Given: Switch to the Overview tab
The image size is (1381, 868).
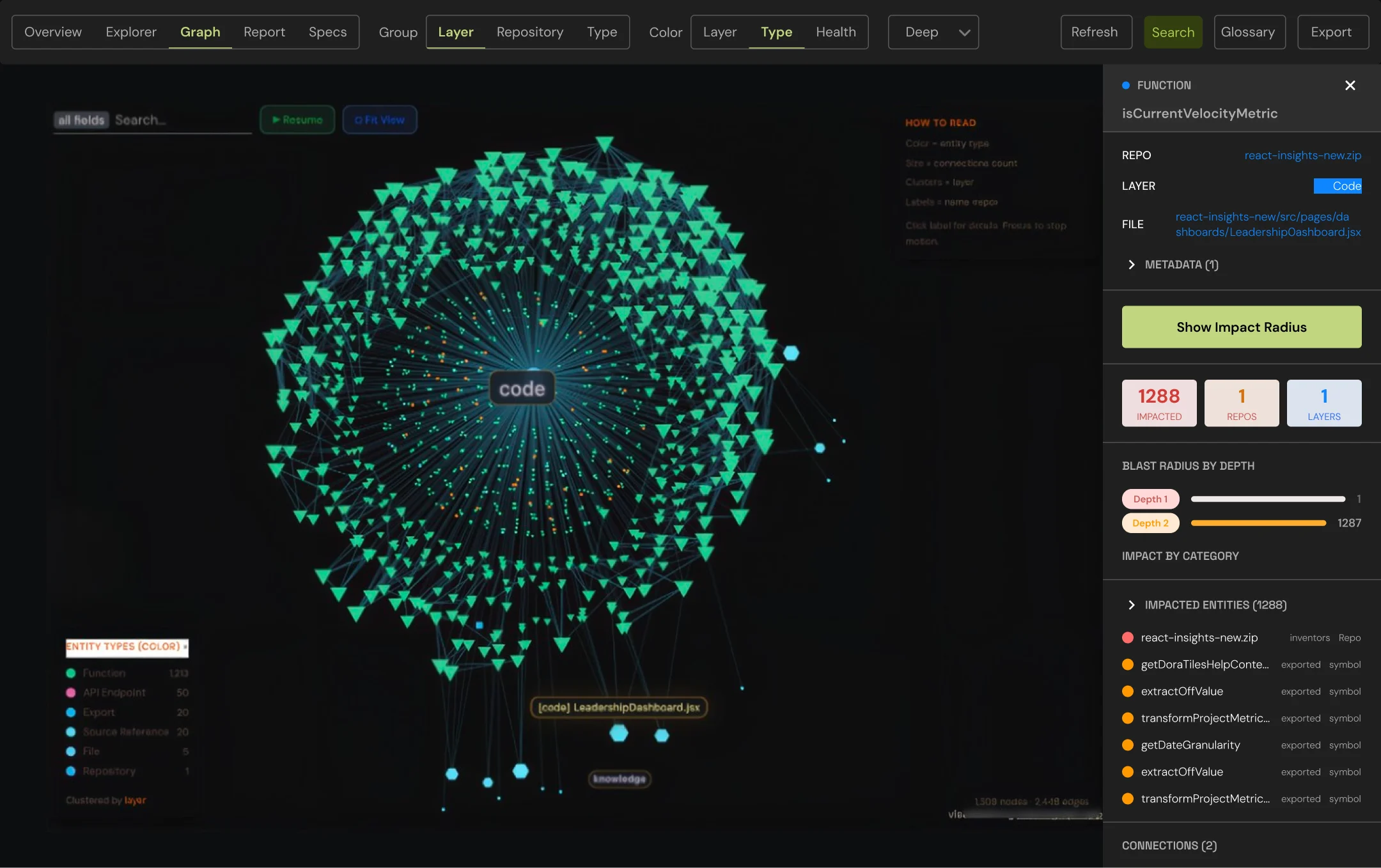Looking at the screenshot, I should pos(53,32).
